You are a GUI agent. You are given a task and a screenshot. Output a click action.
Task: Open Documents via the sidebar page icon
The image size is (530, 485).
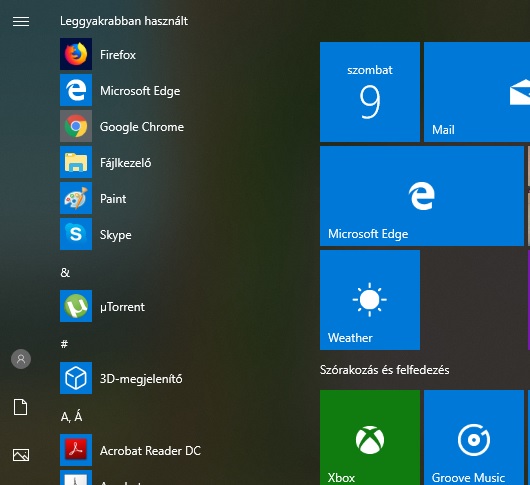[x=21, y=407]
